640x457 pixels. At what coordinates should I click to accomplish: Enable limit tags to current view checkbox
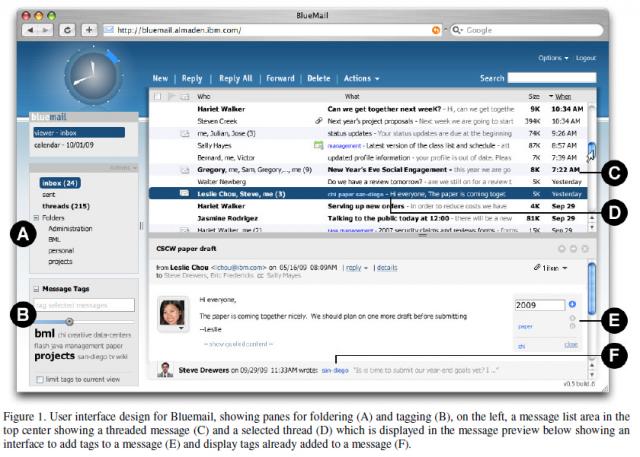(x=40, y=379)
